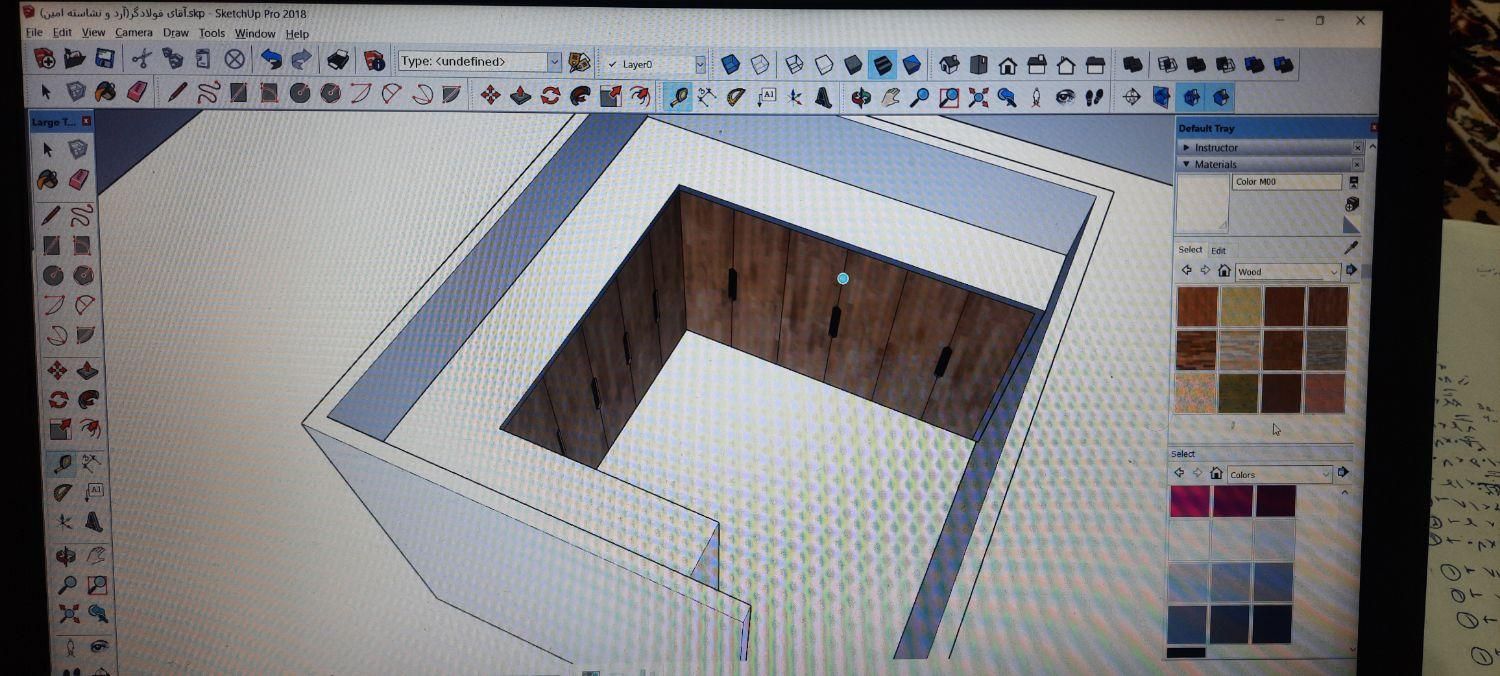Click home button beside Wood dropdown
This screenshot has width=1500, height=676.
click(x=1224, y=271)
